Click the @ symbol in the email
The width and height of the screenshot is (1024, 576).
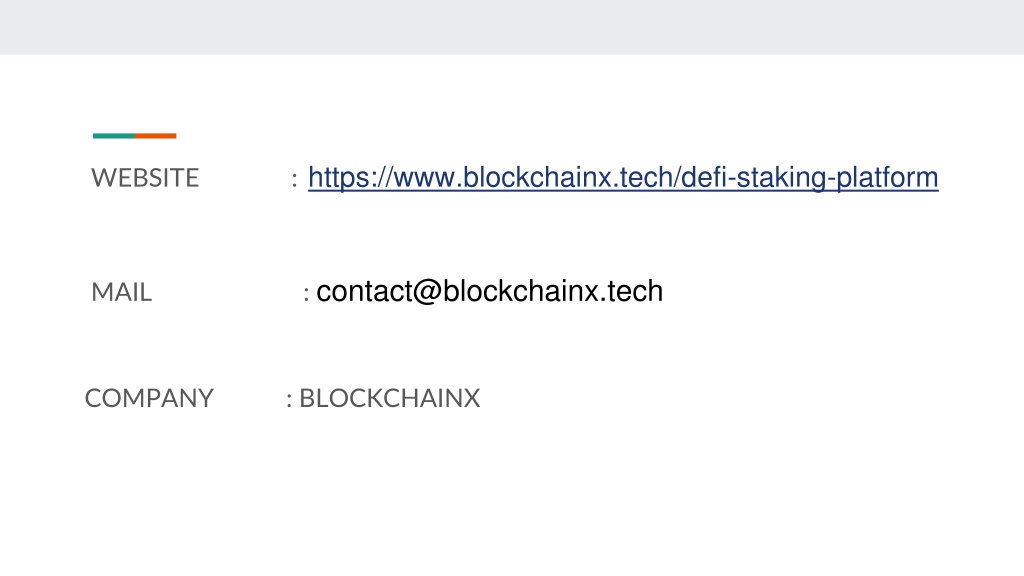pyautogui.click(x=428, y=292)
